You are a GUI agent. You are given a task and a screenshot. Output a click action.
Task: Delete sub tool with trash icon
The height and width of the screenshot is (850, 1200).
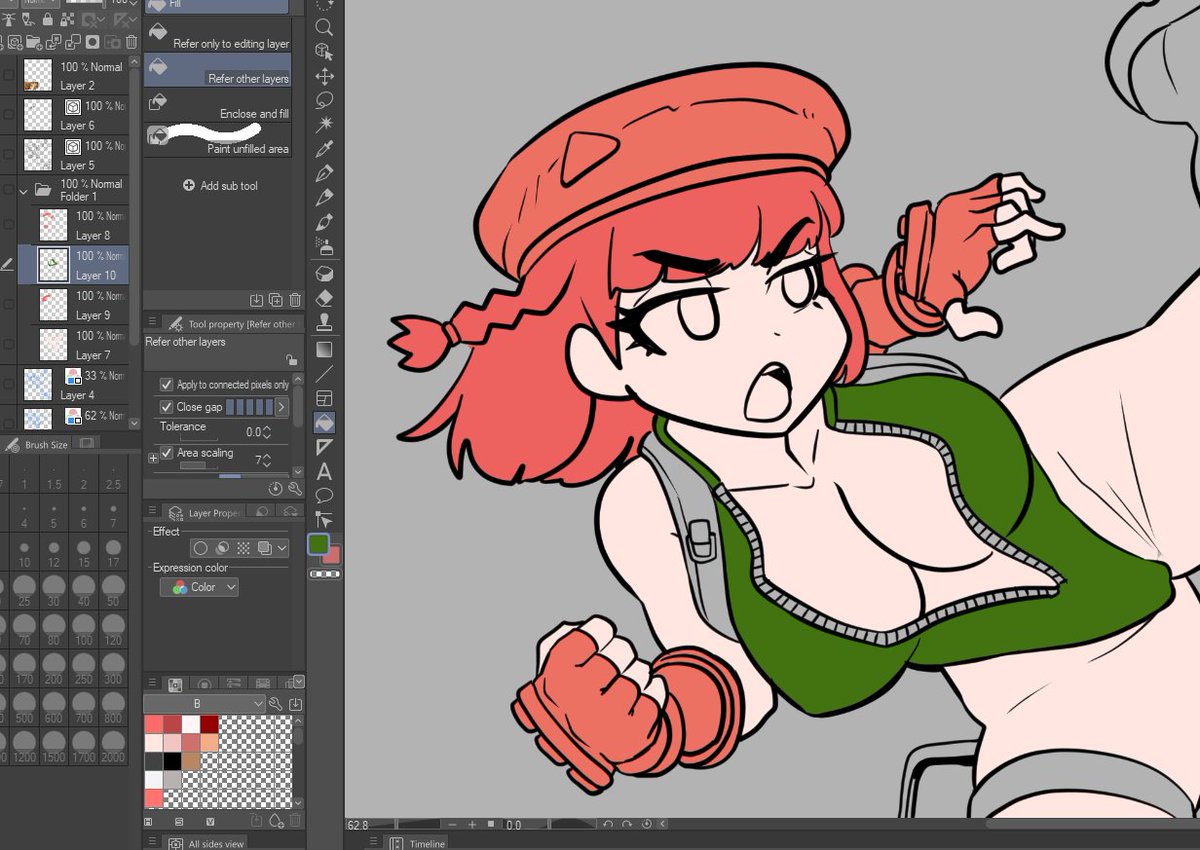[295, 299]
